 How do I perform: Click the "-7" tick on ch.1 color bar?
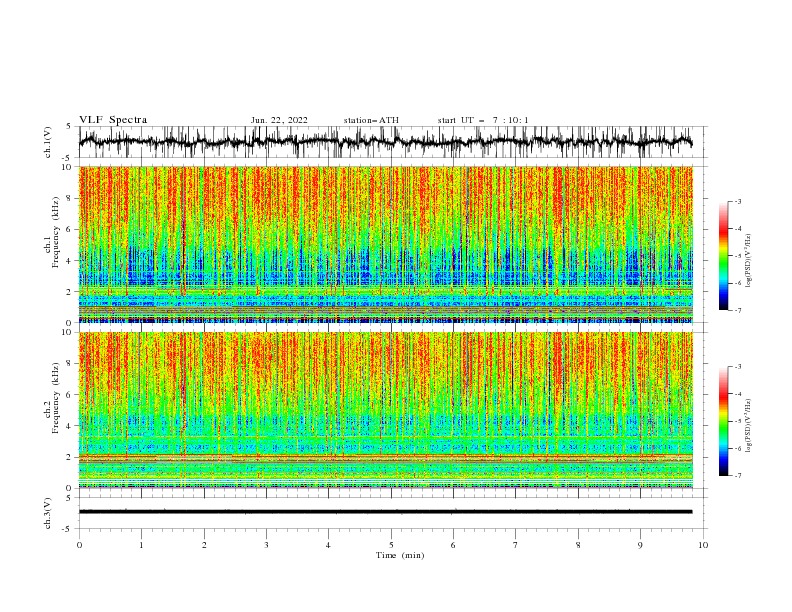(737, 311)
